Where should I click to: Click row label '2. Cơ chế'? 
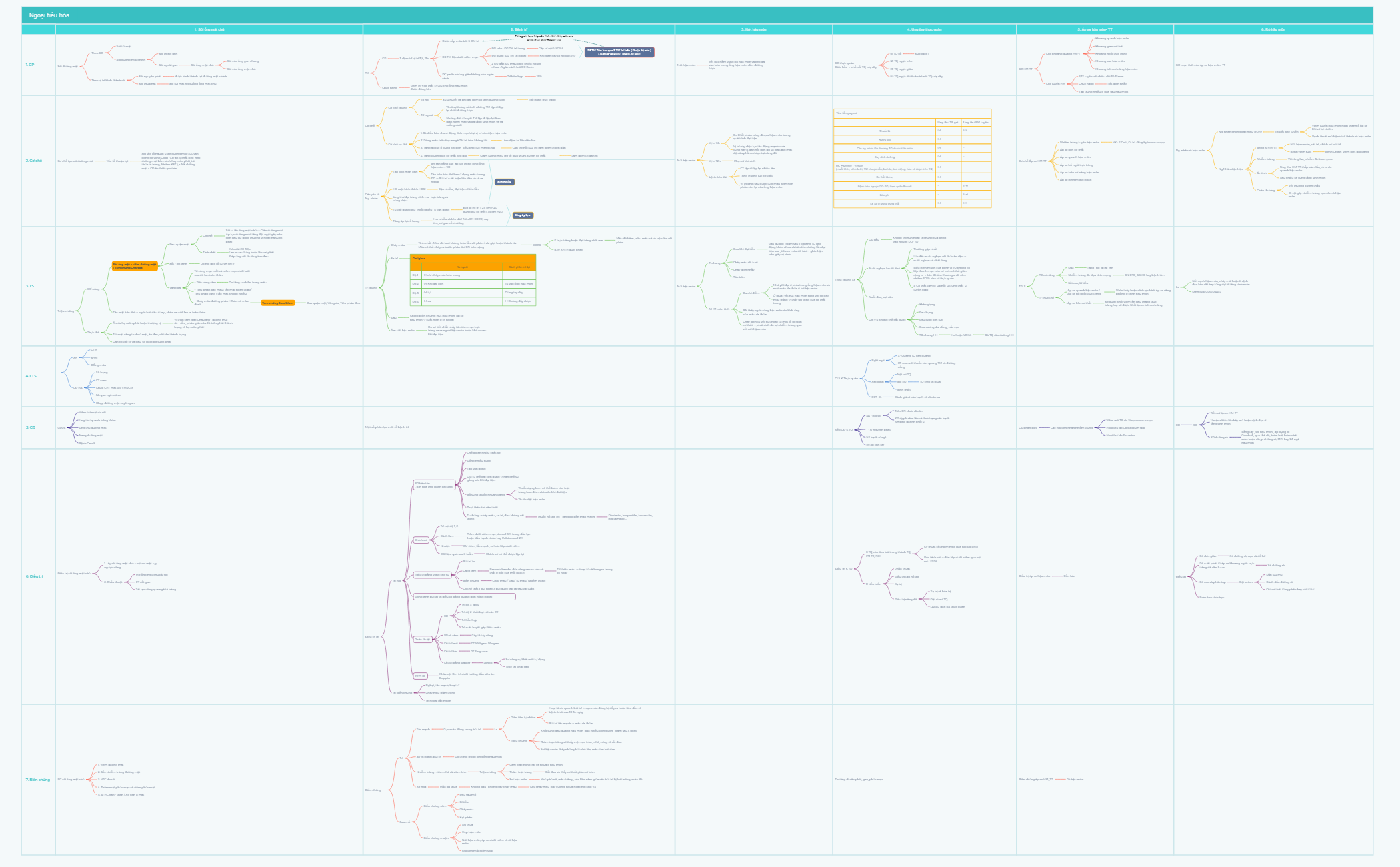(x=33, y=161)
